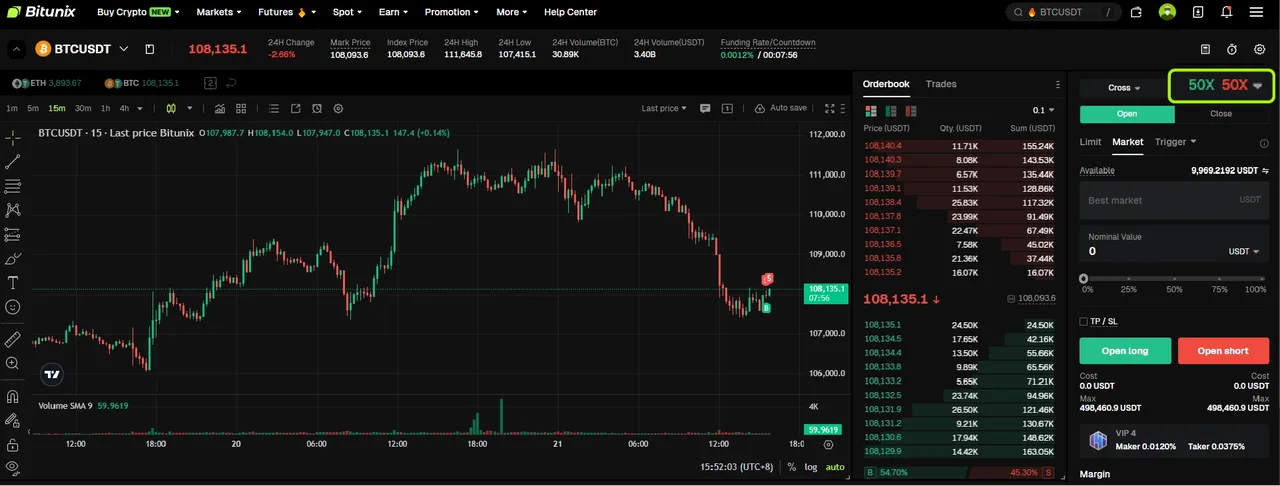Open the futures calculator icon
The height and width of the screenshot is (486, 1280).
pyautogui.click(x=1206, y=49)
